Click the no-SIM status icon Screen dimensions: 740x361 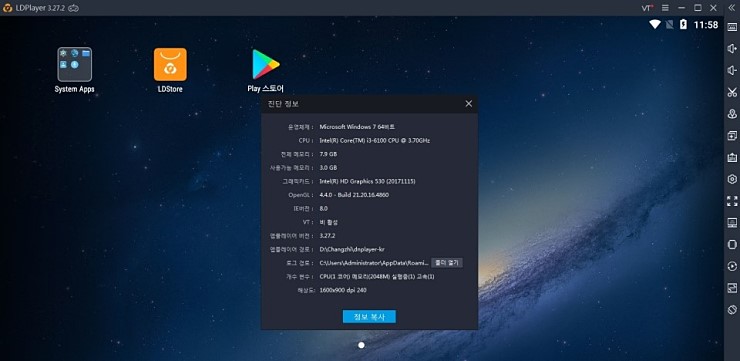tap(669, 25)
